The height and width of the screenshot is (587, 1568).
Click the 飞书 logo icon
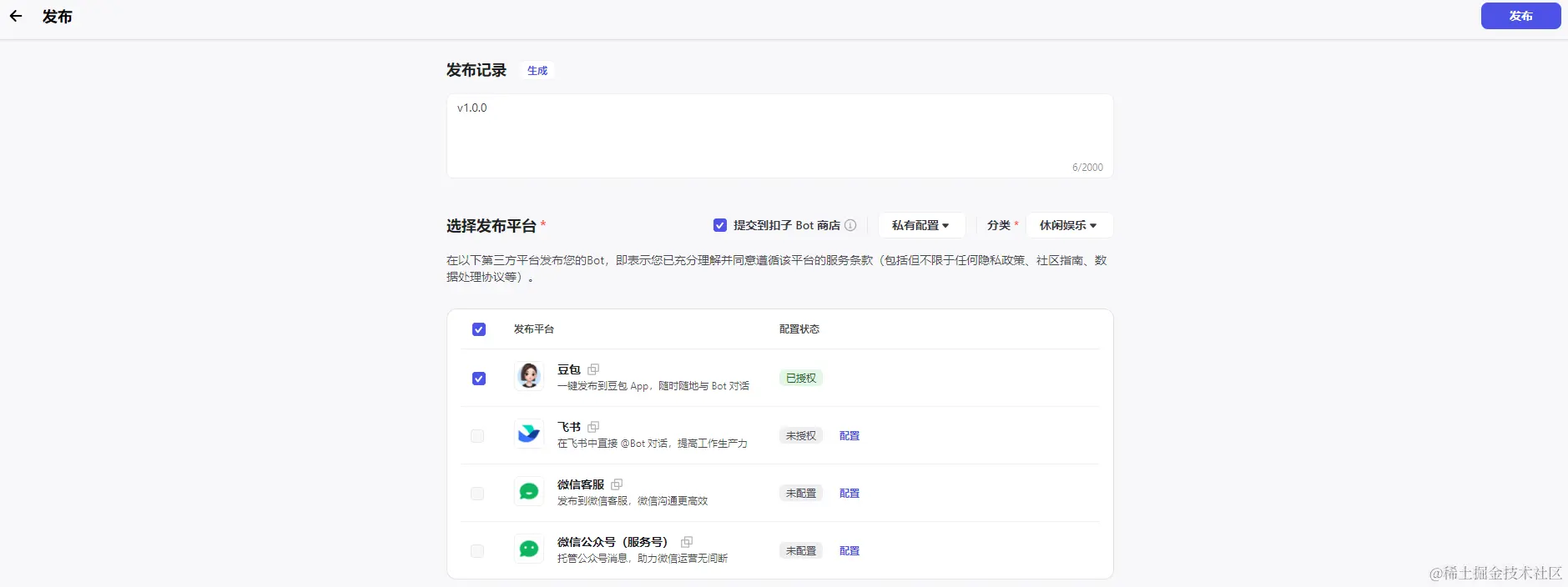[x=529, y=434]
